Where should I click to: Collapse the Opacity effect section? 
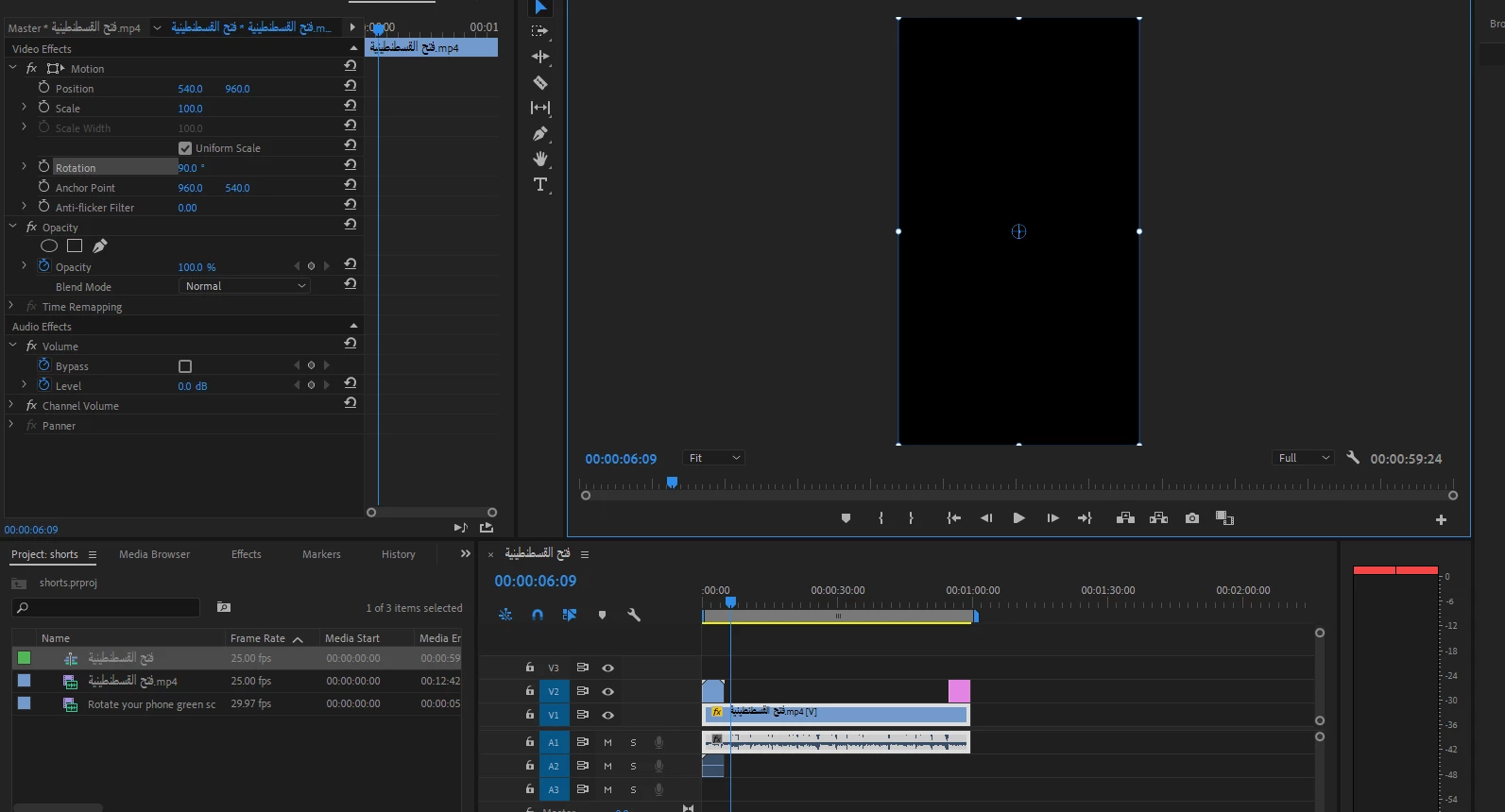(x=13, y=227)
